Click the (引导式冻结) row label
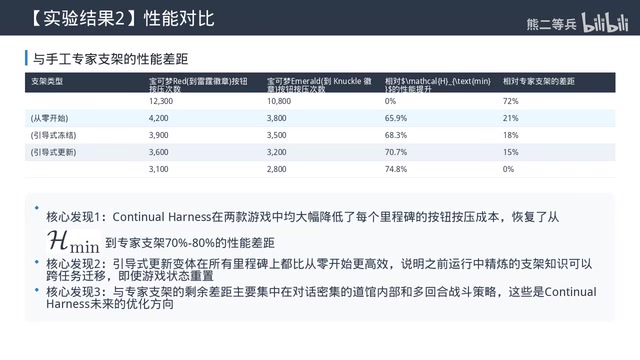640x360 pixels. click(x=53, y=135)
